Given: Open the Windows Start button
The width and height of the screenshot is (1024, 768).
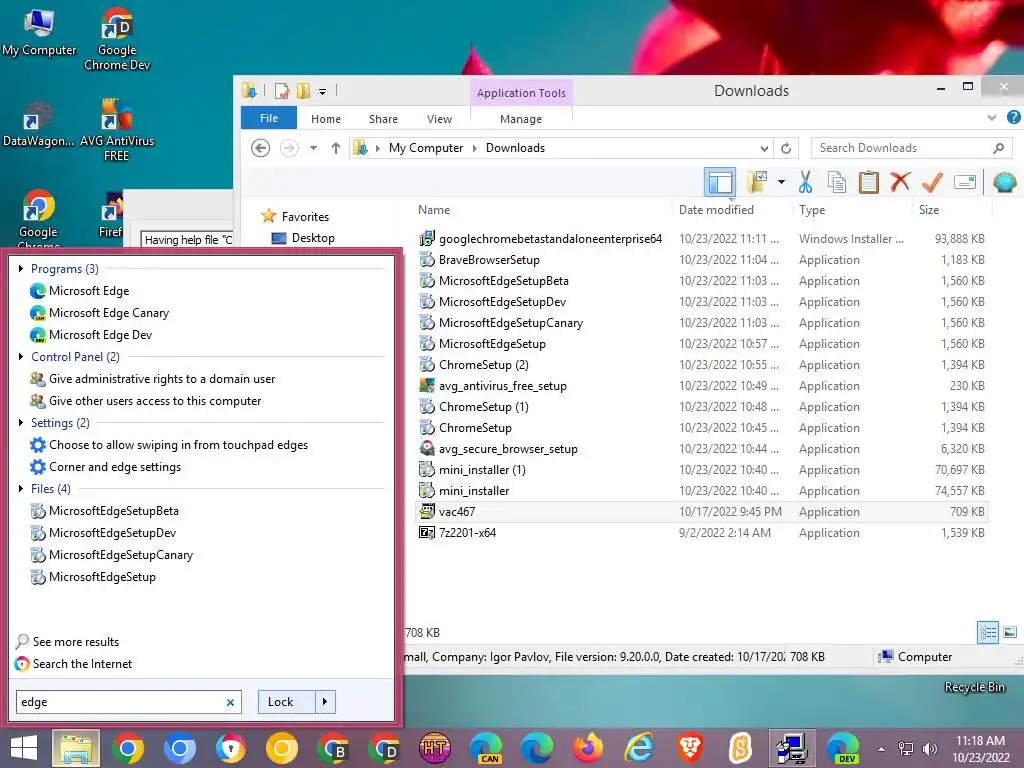Looking at the screenshot, I should click(x=24, y=748).
